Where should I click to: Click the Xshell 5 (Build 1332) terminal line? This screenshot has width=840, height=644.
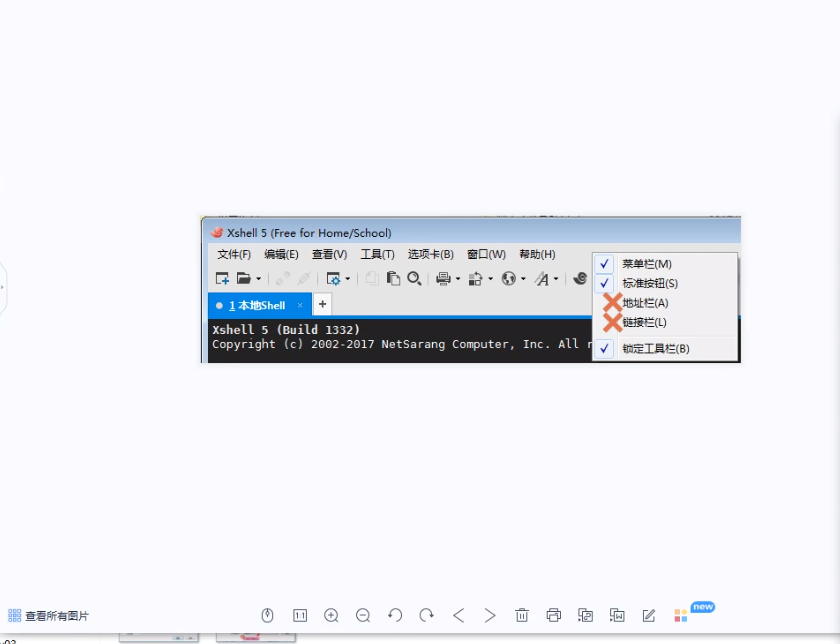(x=286, y=330)
